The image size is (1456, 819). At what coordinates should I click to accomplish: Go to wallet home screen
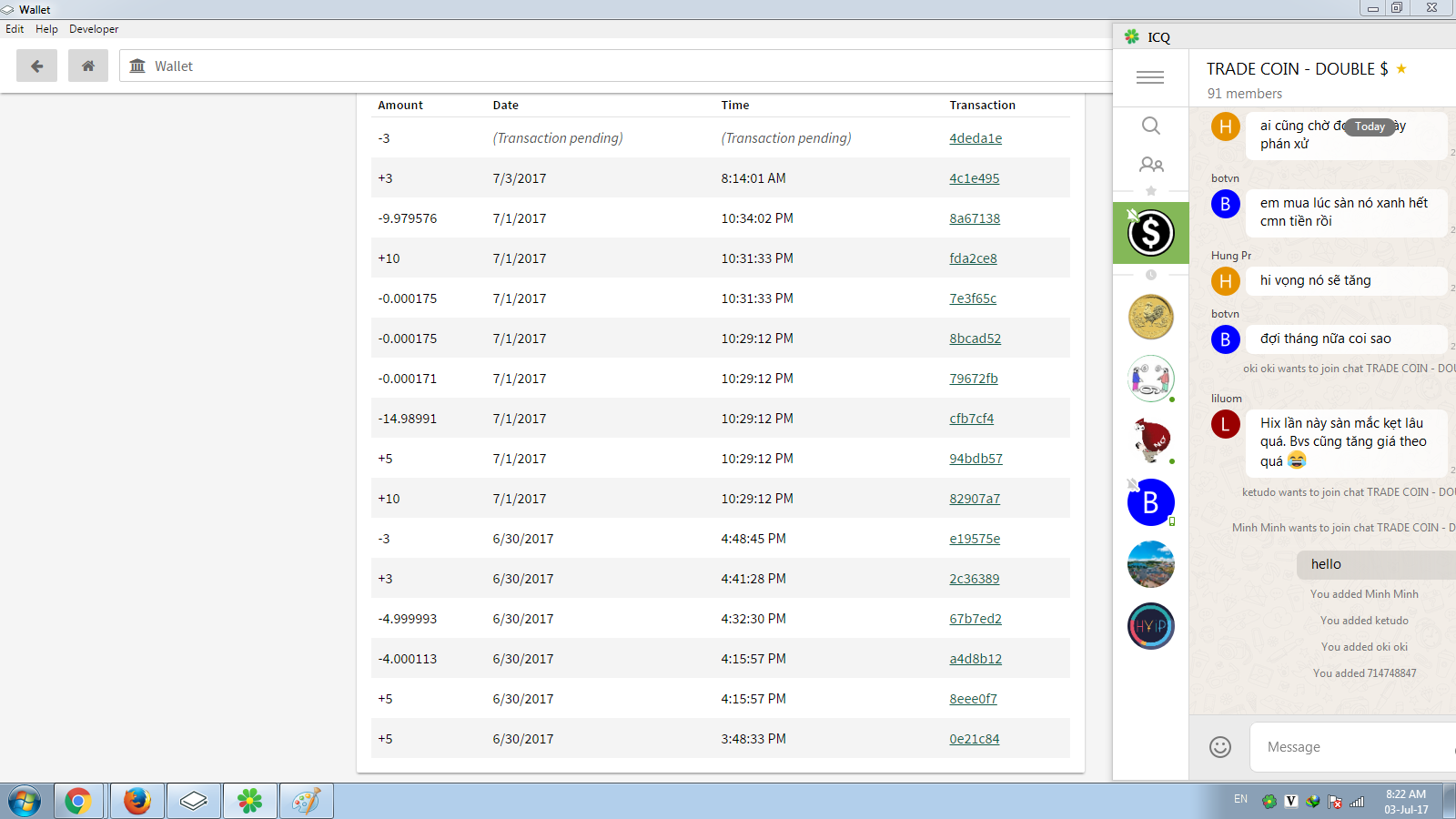[x=88, y=66]
